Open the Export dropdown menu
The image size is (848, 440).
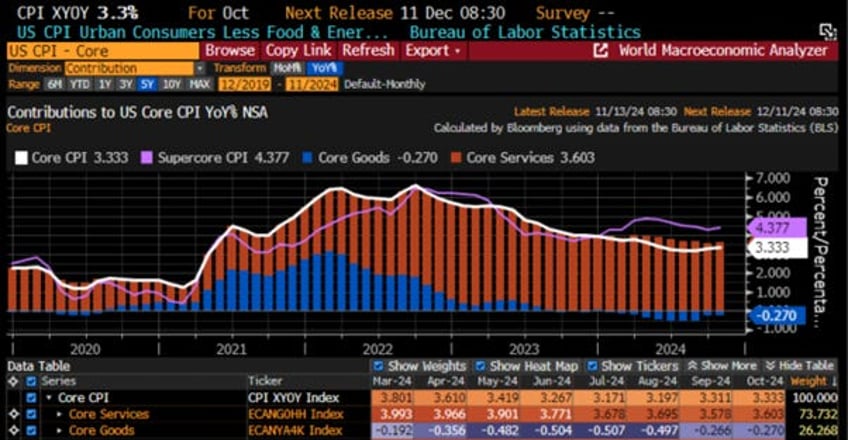433,51
